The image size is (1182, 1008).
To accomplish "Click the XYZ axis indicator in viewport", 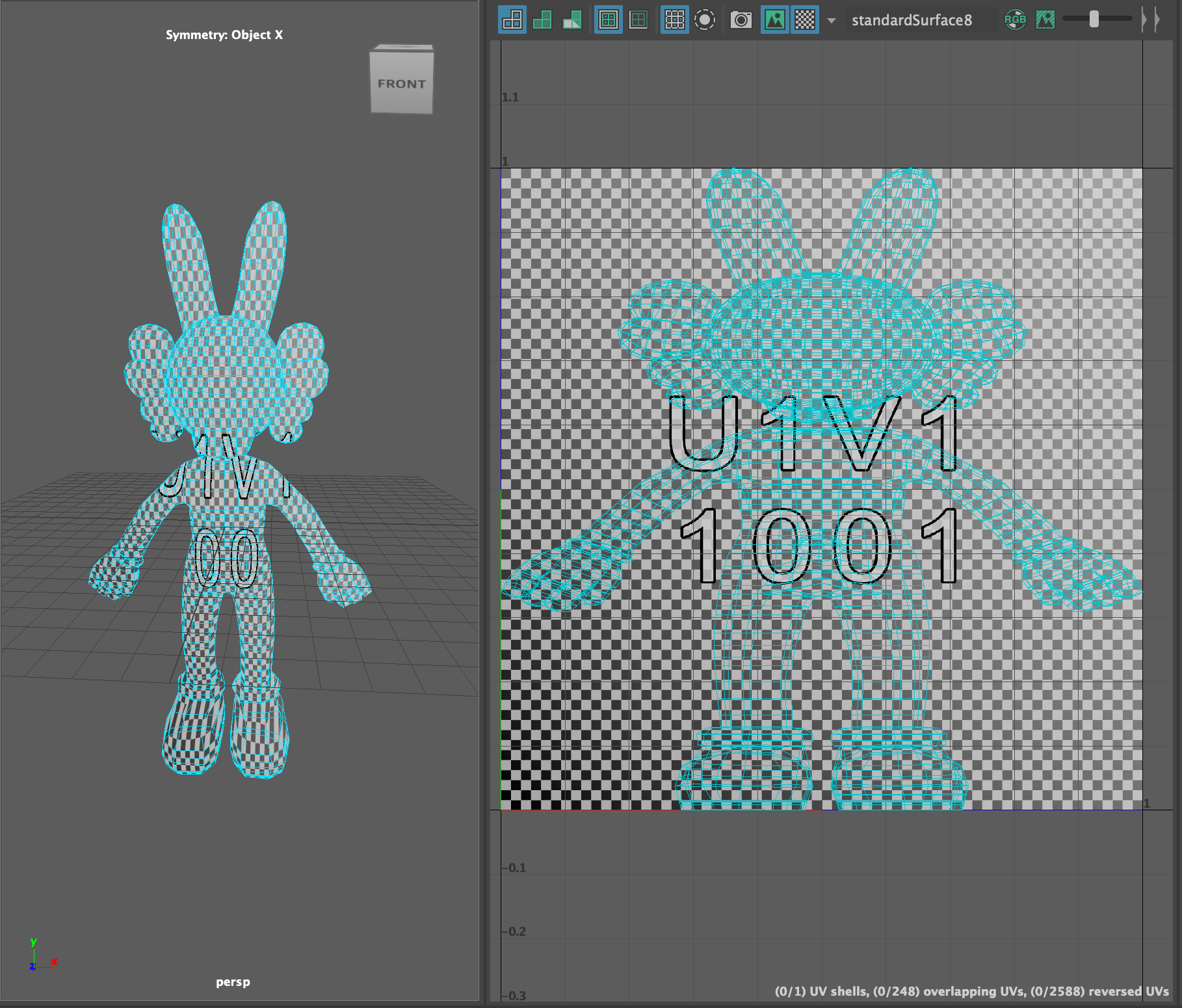I will pyautogui.click(x=43, y=955).
